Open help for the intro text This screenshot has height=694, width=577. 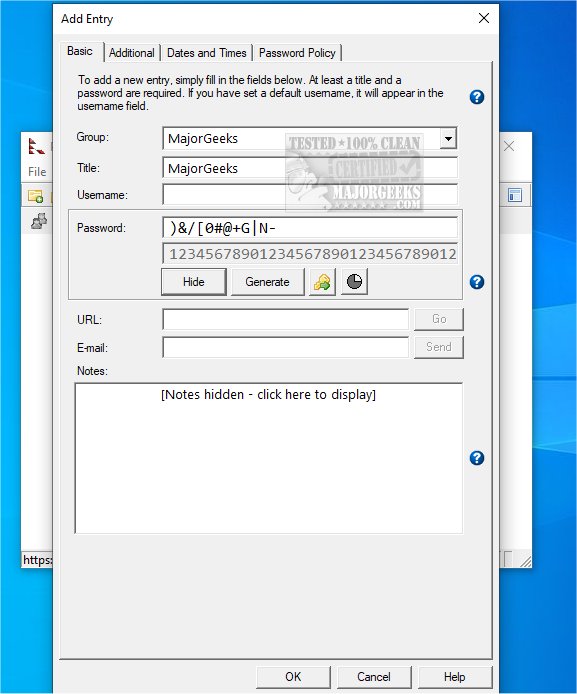tap(477, 97)
